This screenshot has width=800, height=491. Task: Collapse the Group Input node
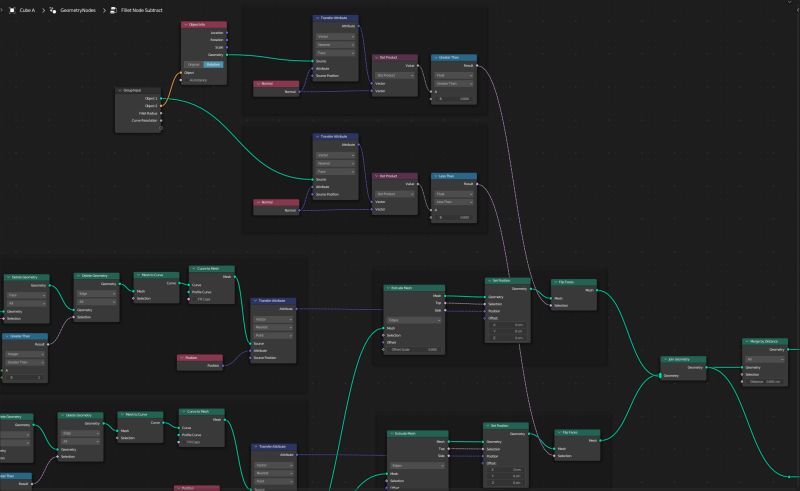click(120, 90)
